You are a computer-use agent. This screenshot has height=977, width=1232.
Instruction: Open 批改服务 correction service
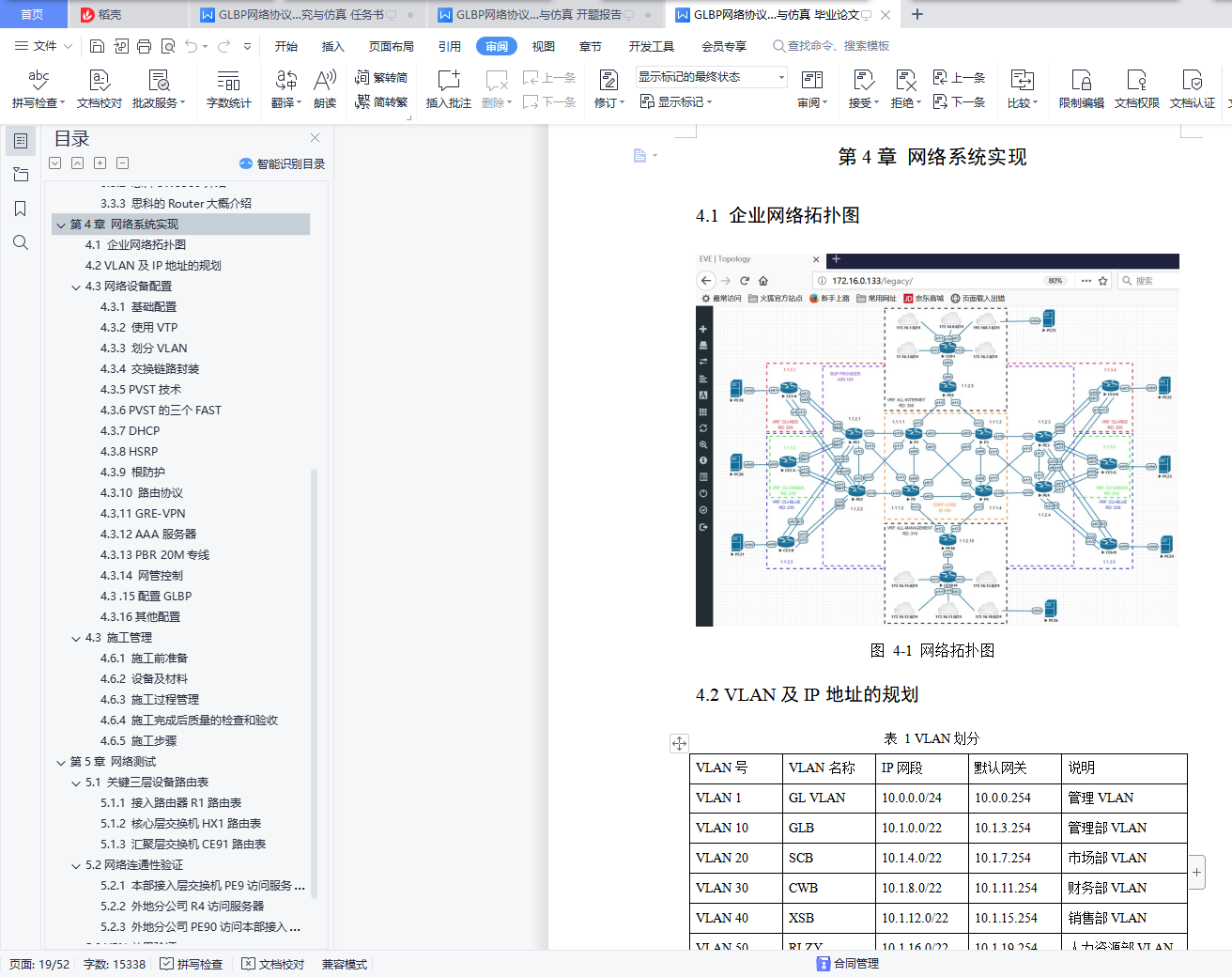click(159, 89)
